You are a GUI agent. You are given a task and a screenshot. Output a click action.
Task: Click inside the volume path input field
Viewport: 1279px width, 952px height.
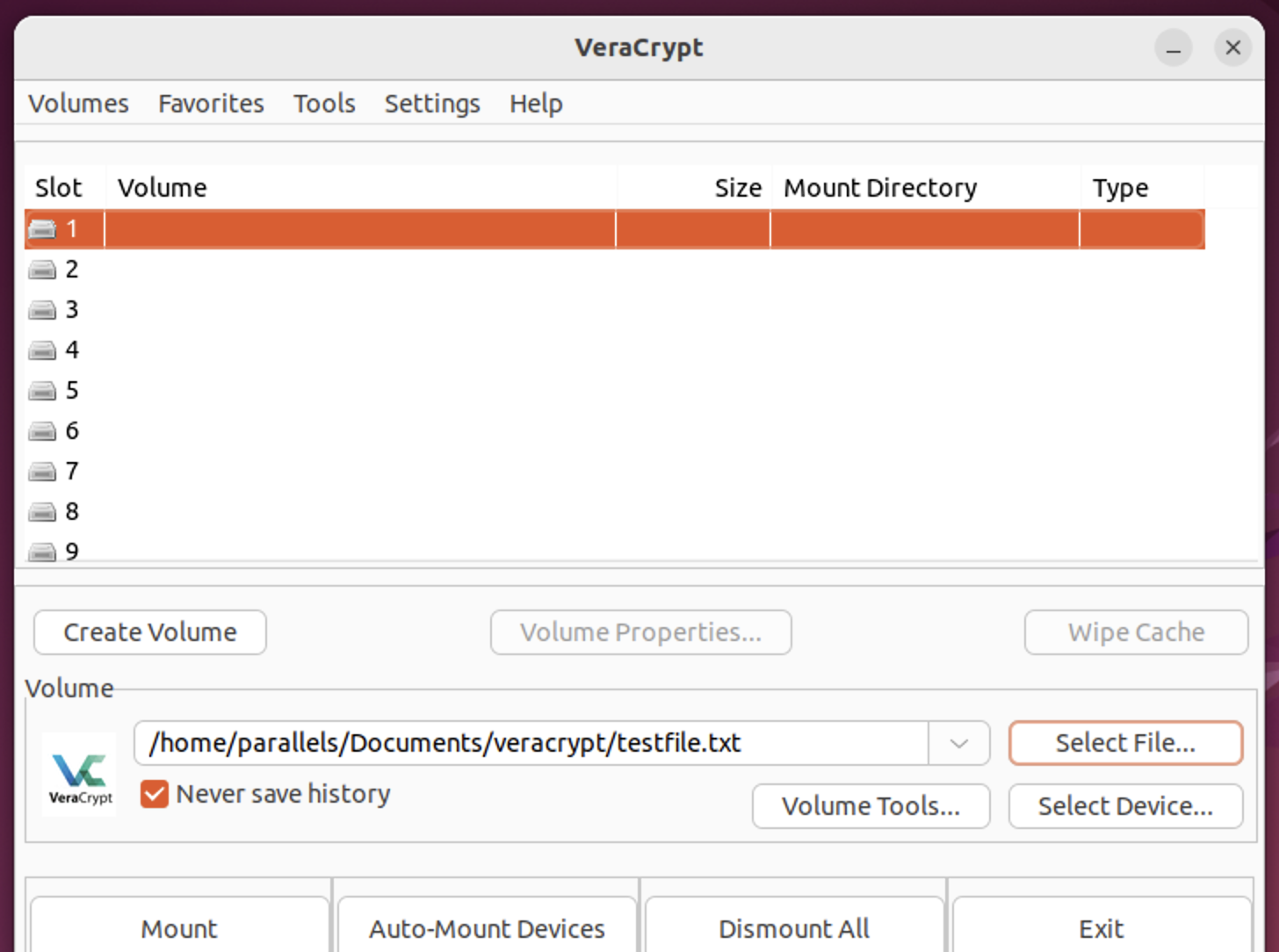(x=527, y=743)
